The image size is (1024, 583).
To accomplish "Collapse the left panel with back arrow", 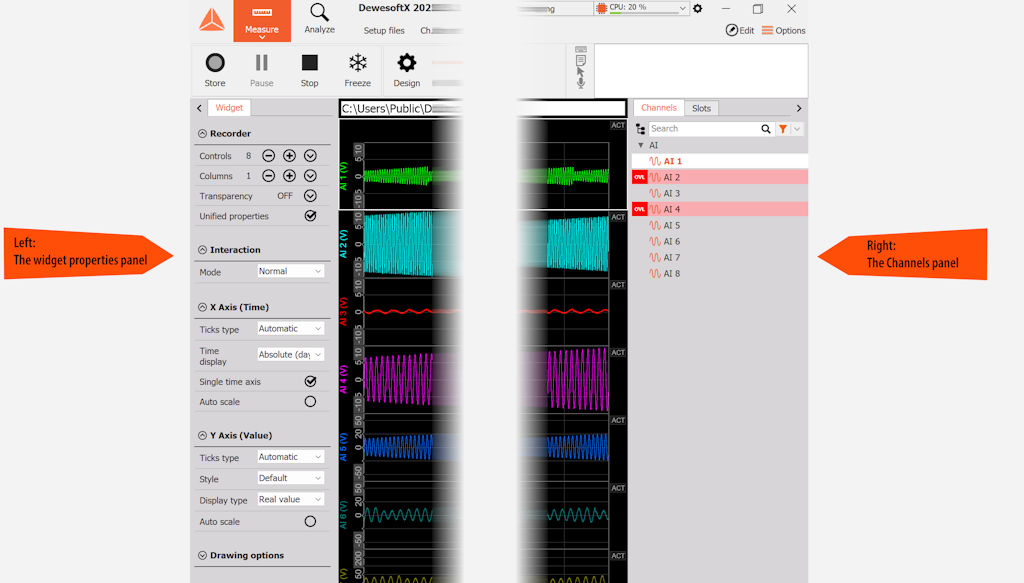I will [x=199, y=108].
